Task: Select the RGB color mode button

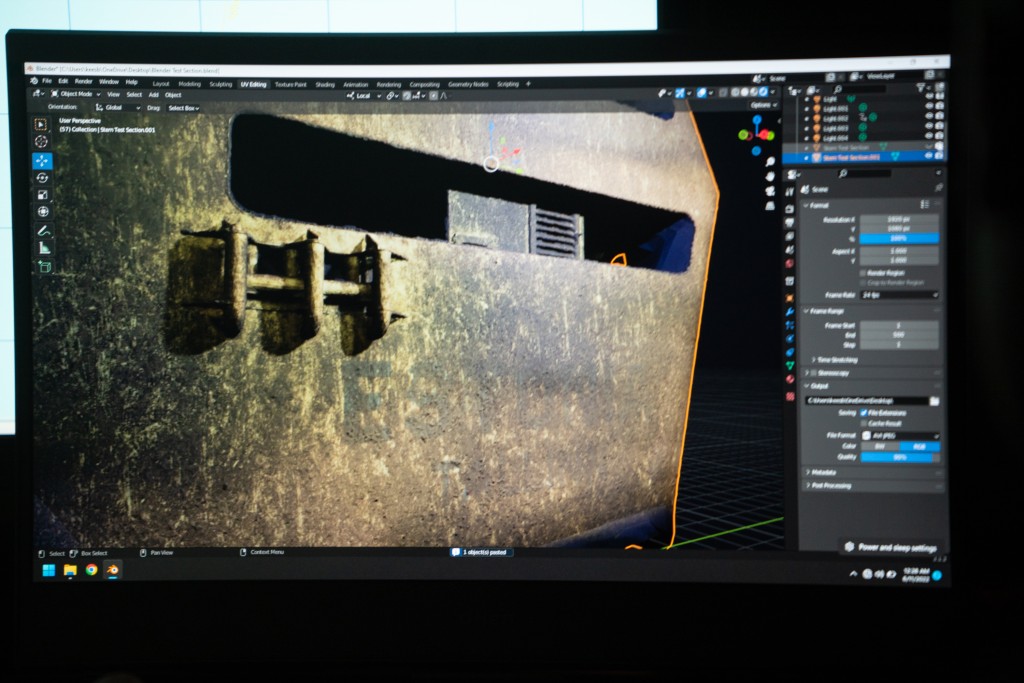Action: click(919, 446)
